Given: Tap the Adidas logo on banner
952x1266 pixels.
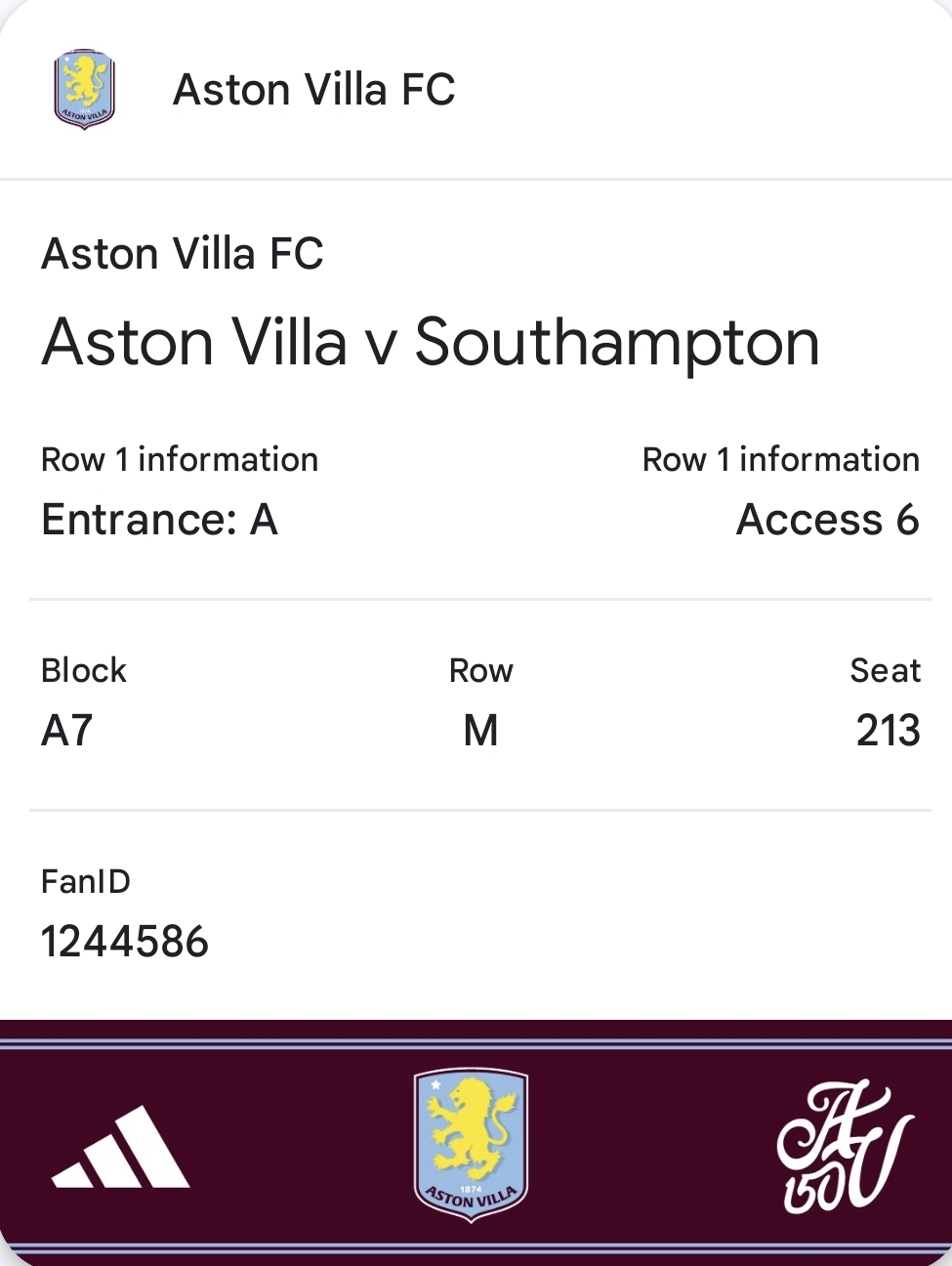Looking at the screenshot, I should 121,1147.
